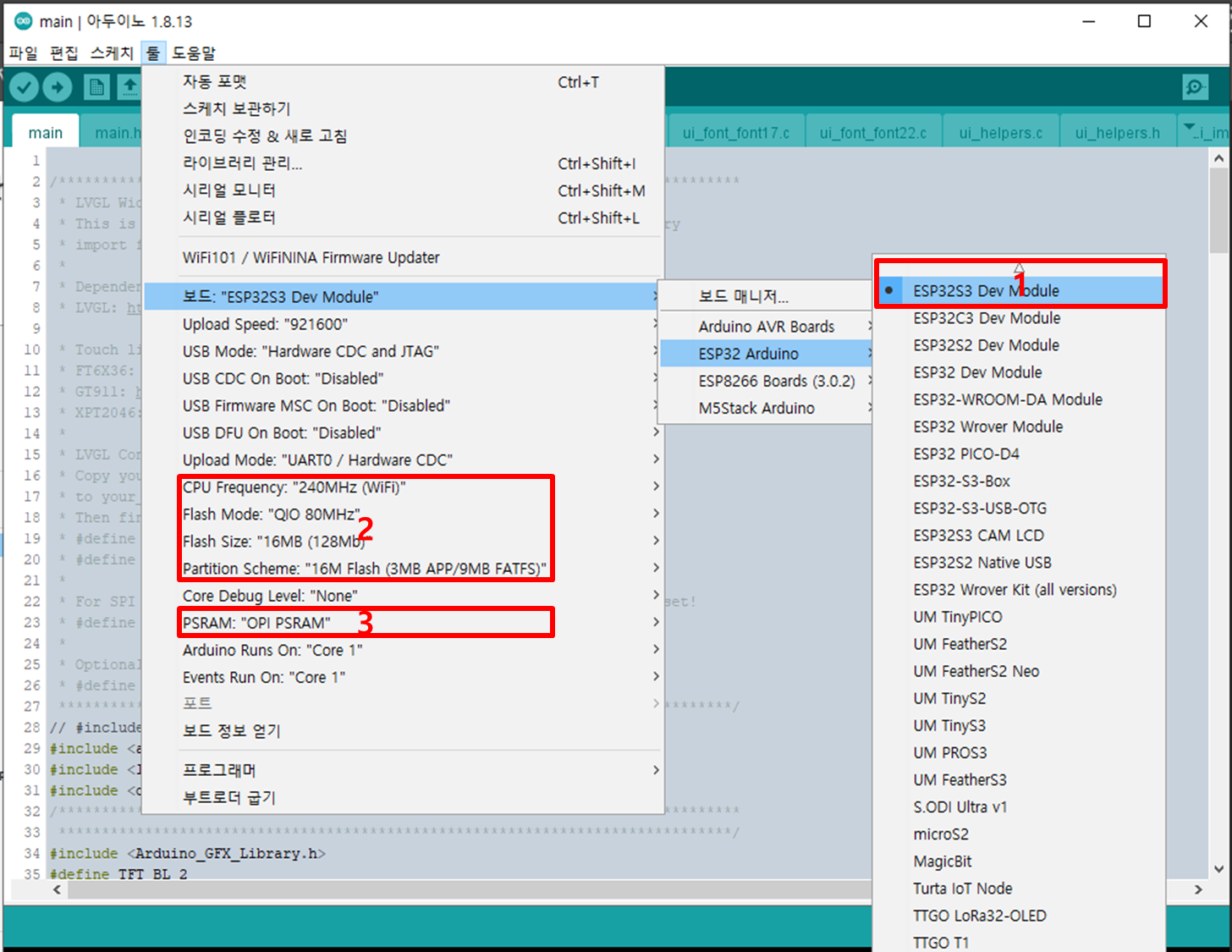The height and width of the screenshot is (952, 1232).
Task: Click the Verify checkmark toolbar icon
Action: point(25,87)
